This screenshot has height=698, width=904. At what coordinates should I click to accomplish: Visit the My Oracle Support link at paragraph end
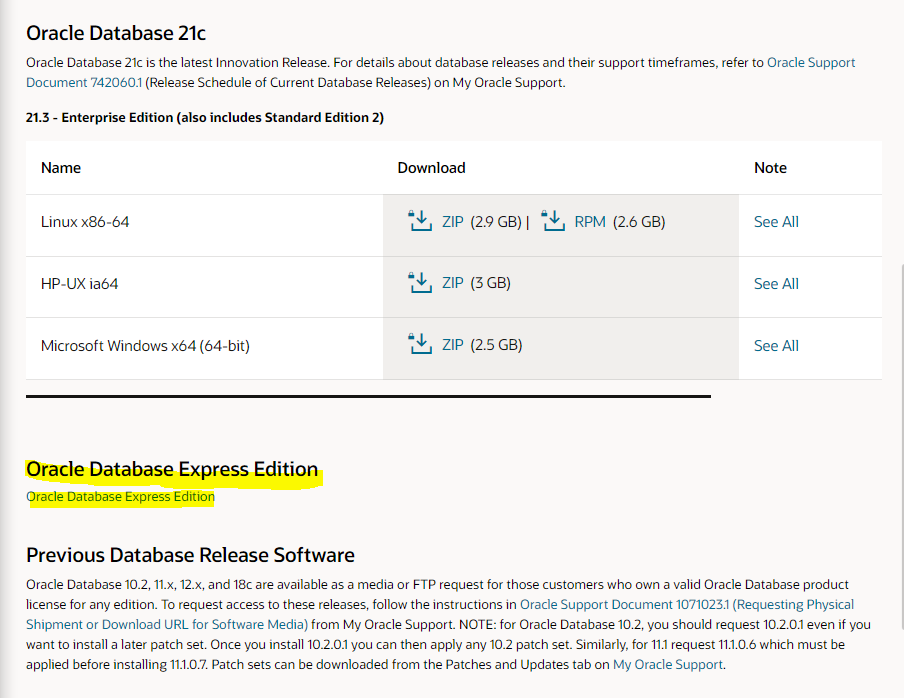668,665
